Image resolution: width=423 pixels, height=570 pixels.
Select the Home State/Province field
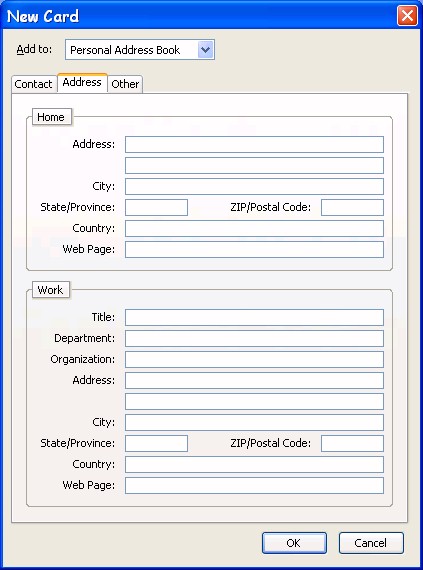point(156,208)
